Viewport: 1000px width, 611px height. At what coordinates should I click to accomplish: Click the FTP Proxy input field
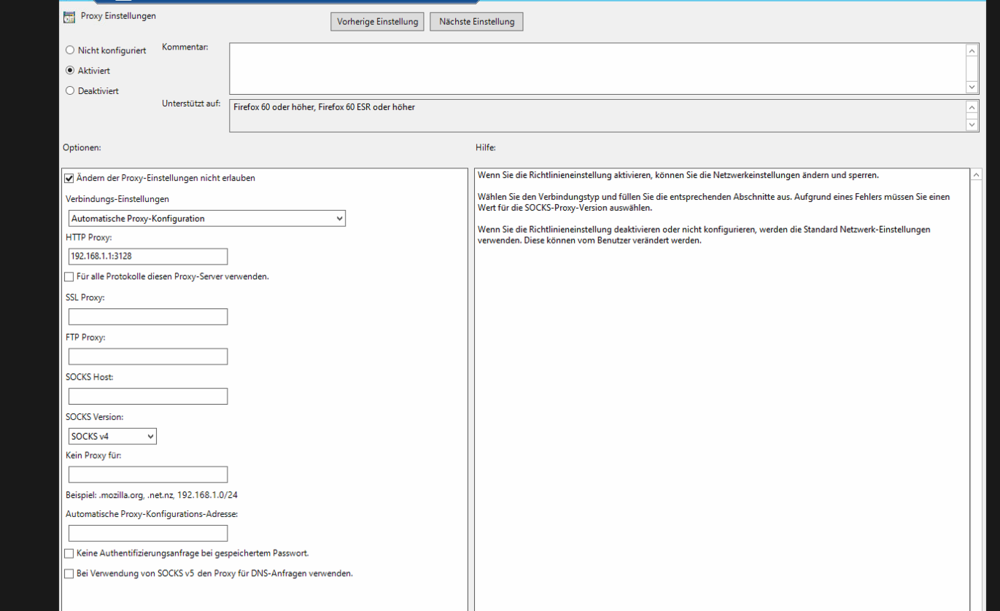point(147,357)
